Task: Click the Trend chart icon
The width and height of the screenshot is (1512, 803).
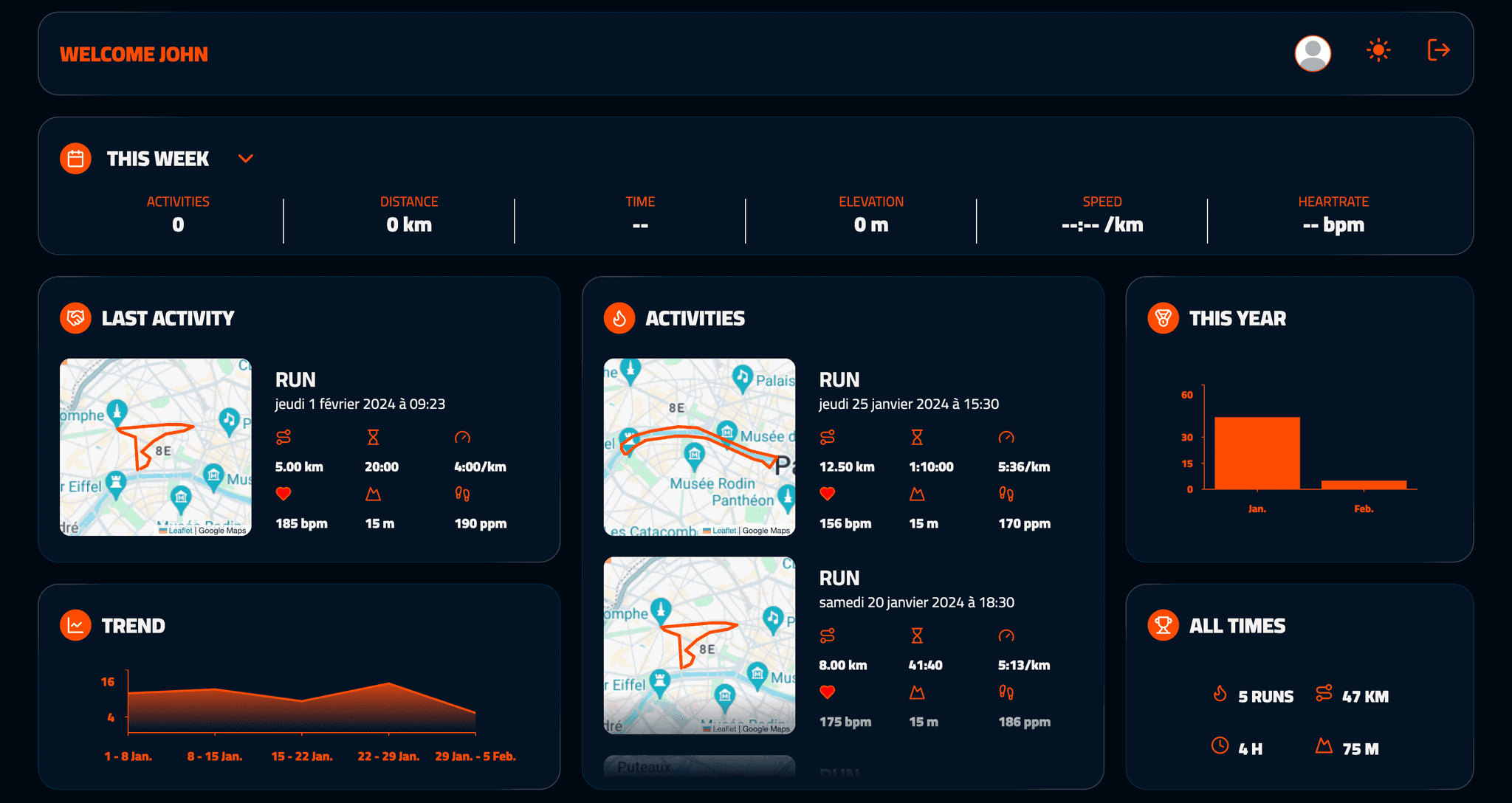Action: [x=75, y=625]
